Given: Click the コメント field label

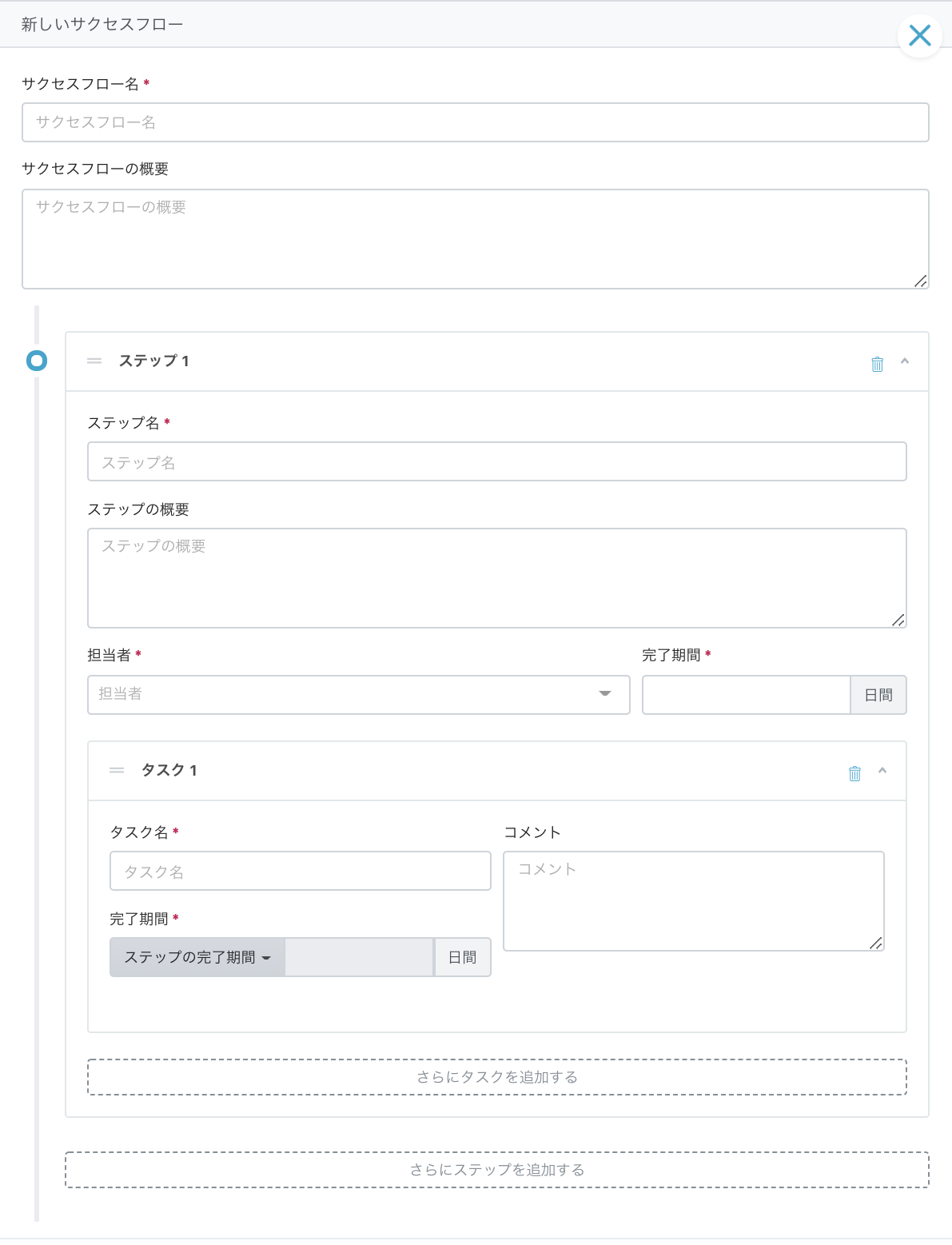Looking at the screenshot, I should (x=532, y=832).
